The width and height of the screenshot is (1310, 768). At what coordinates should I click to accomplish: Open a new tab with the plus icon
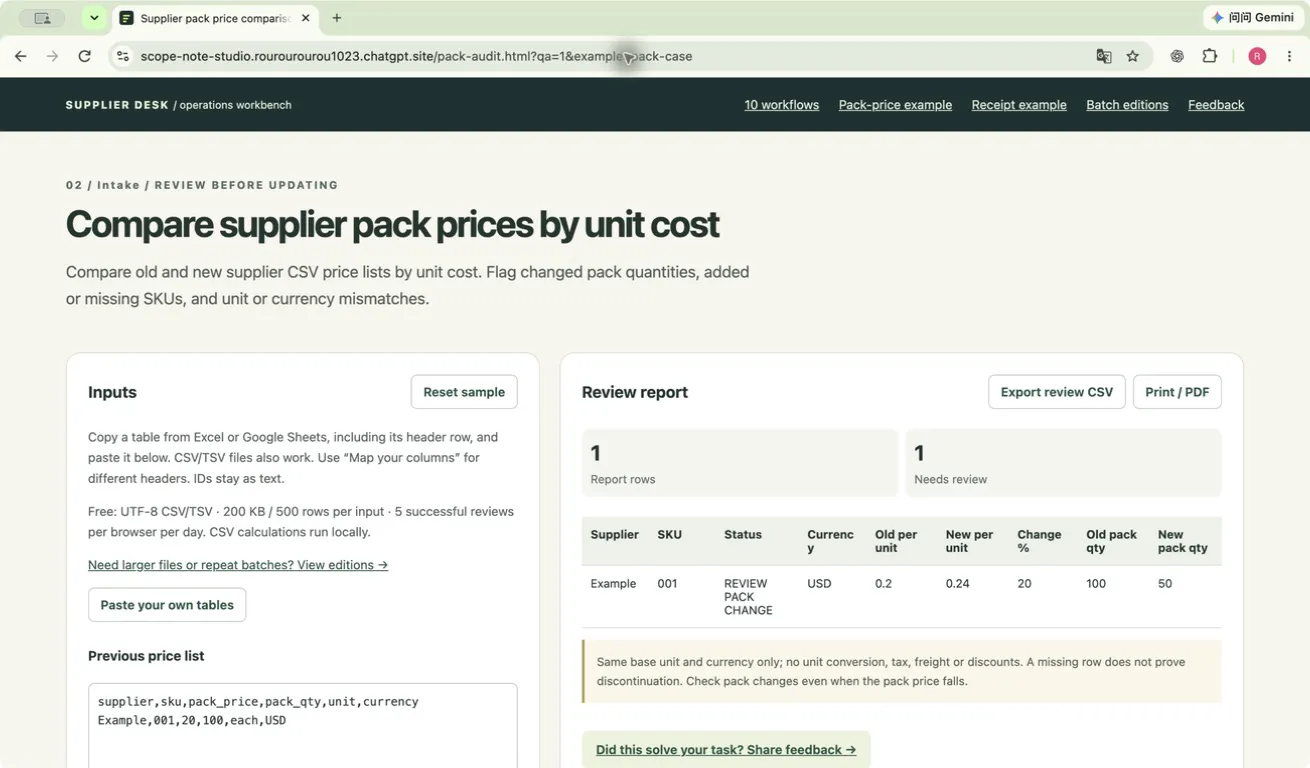pos(337,18)
